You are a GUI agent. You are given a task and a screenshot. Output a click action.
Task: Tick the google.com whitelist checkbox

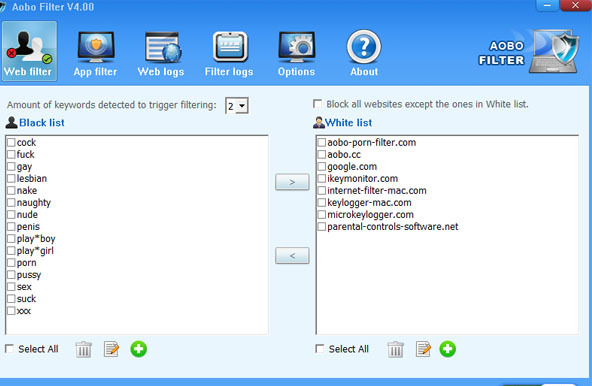(322, 167)
